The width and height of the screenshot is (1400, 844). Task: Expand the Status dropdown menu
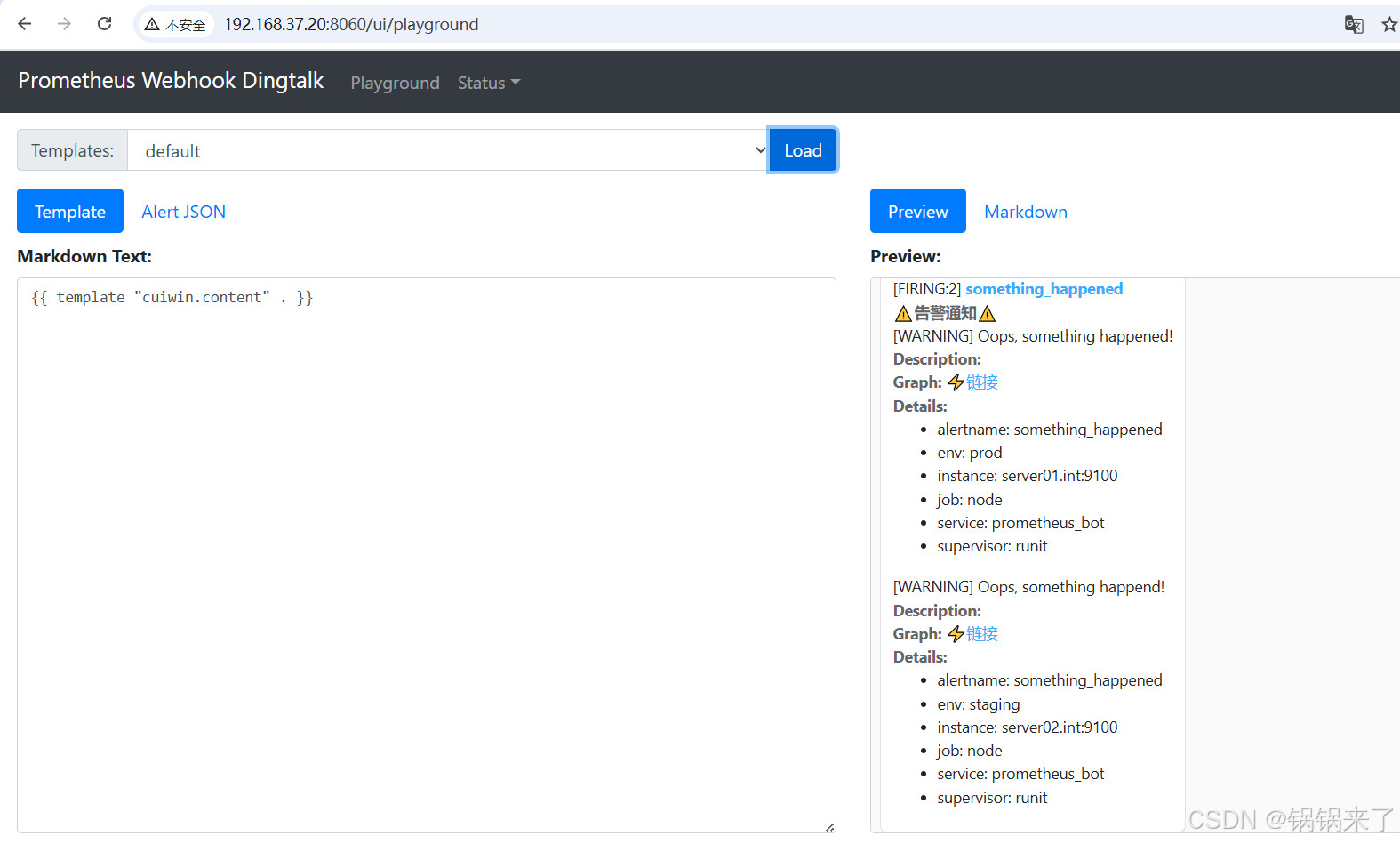tap(489, 83)
